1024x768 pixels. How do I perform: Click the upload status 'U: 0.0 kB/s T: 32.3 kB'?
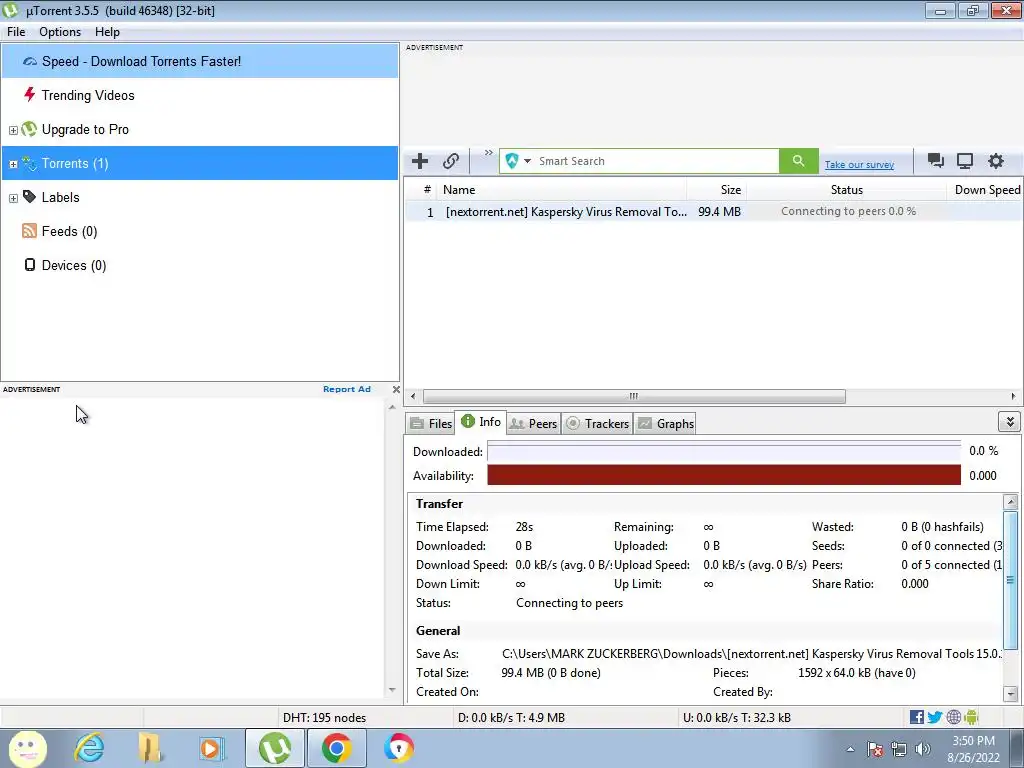click(x=737, y=717)
